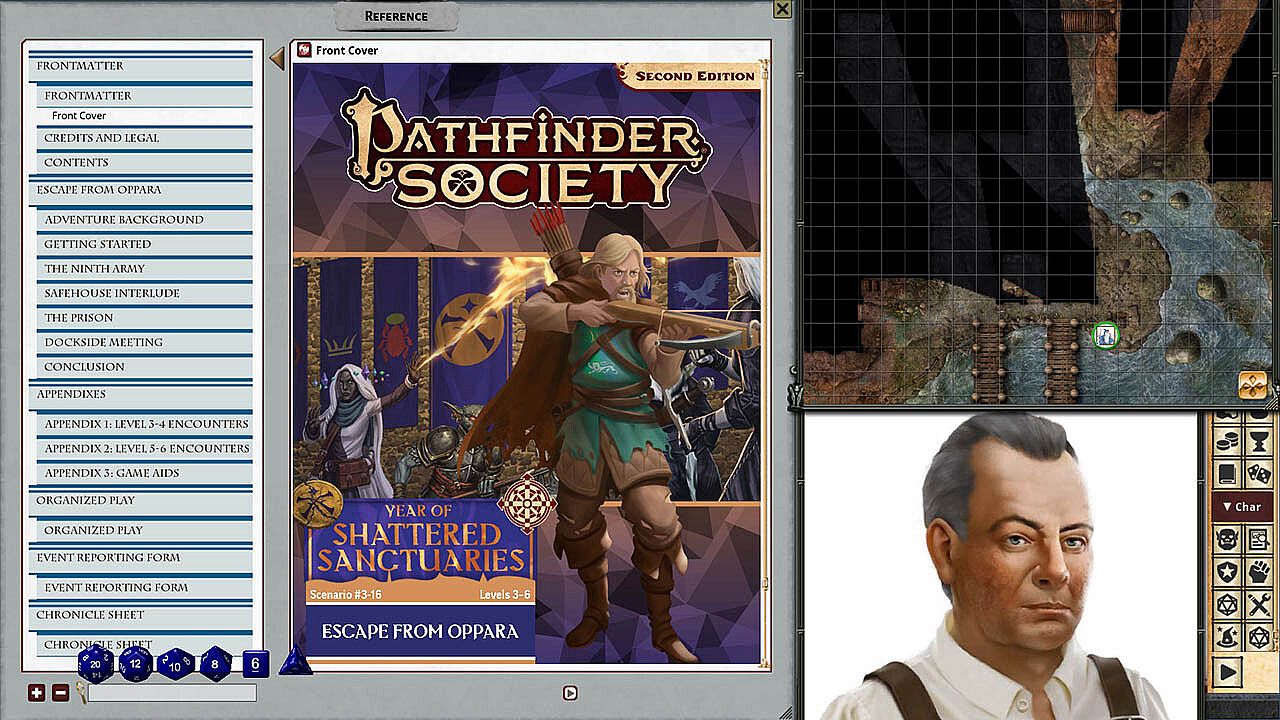Increase the modifier with the plus button

coord(36,692)
